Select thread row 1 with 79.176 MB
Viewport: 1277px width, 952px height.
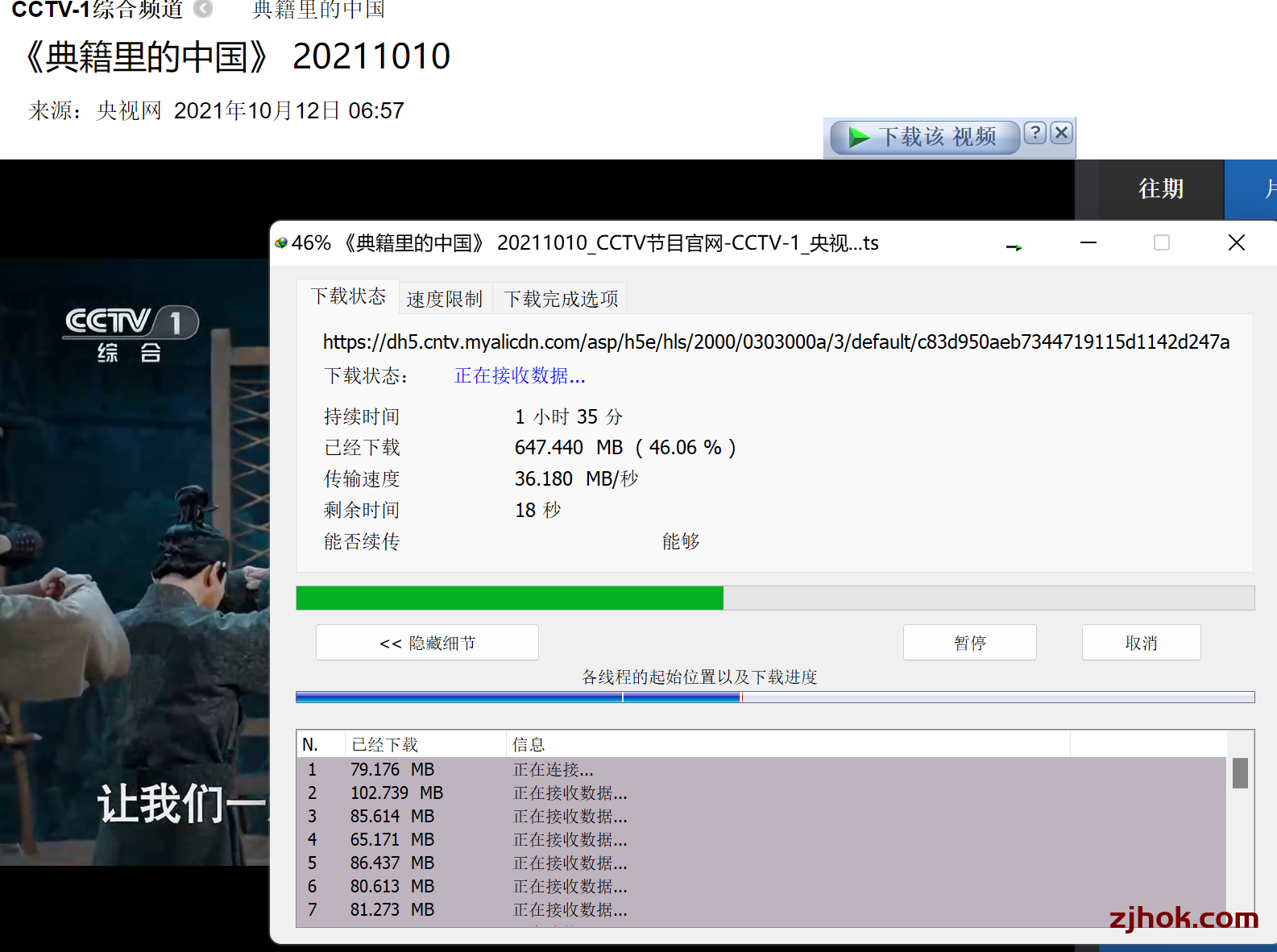762,770
